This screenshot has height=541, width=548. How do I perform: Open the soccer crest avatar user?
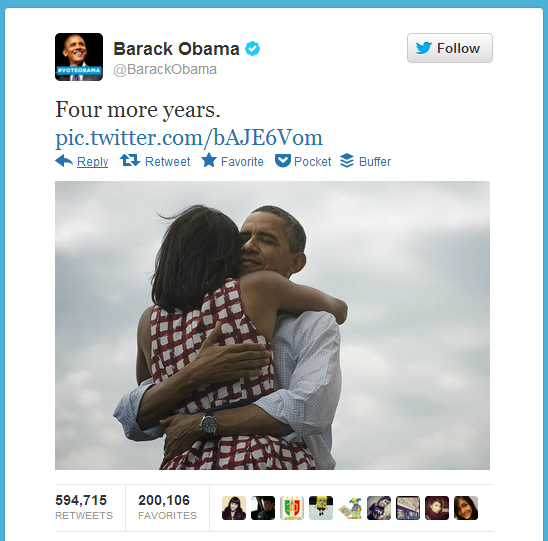292,508
